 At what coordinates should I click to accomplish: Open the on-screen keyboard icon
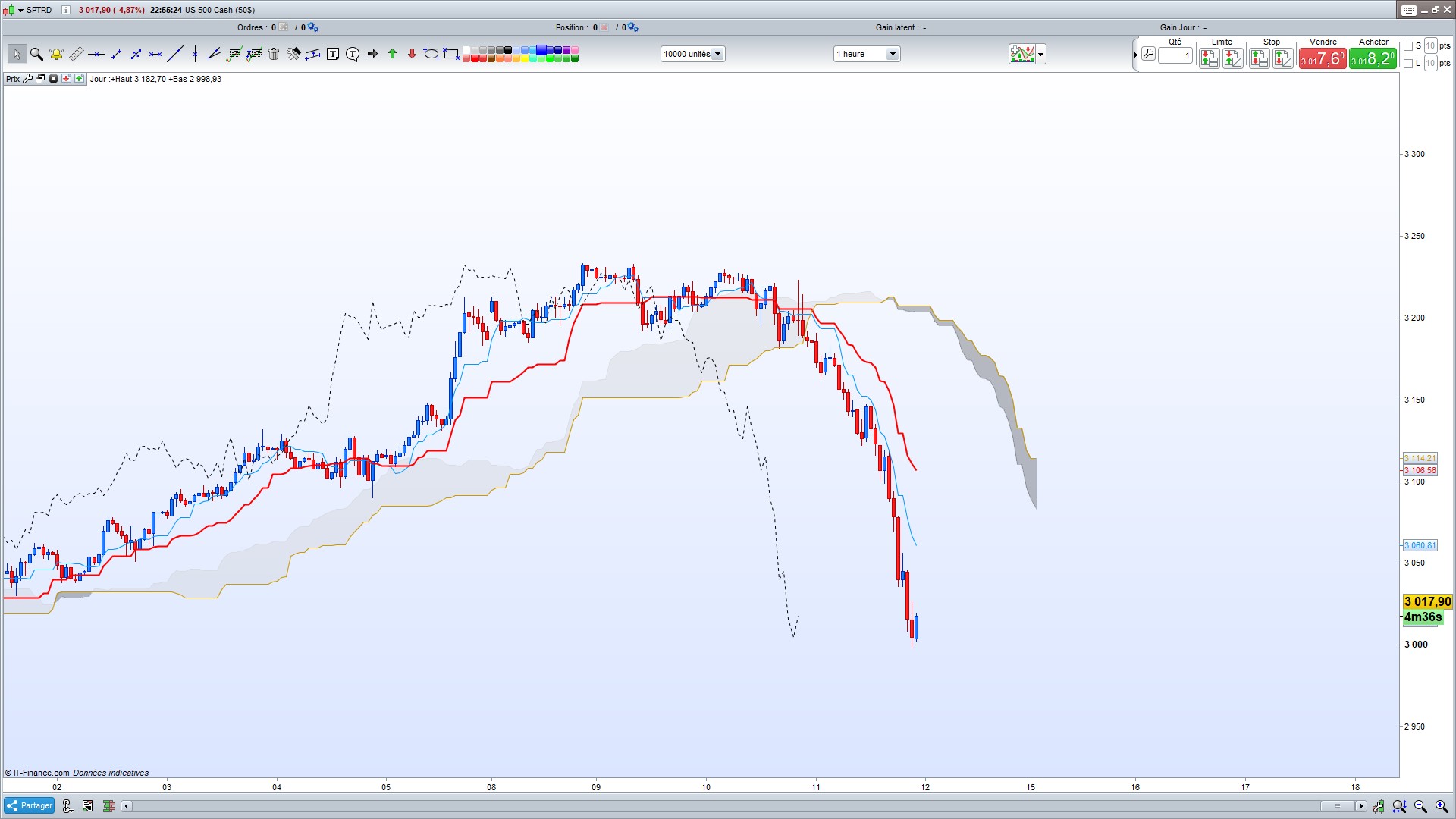(1409, 10)
